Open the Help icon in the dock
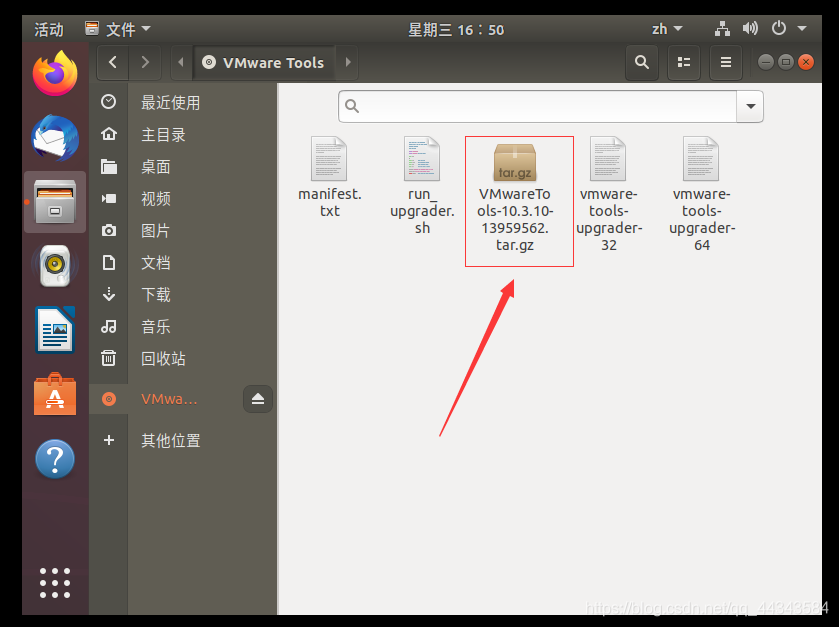 tap(55, 458)
